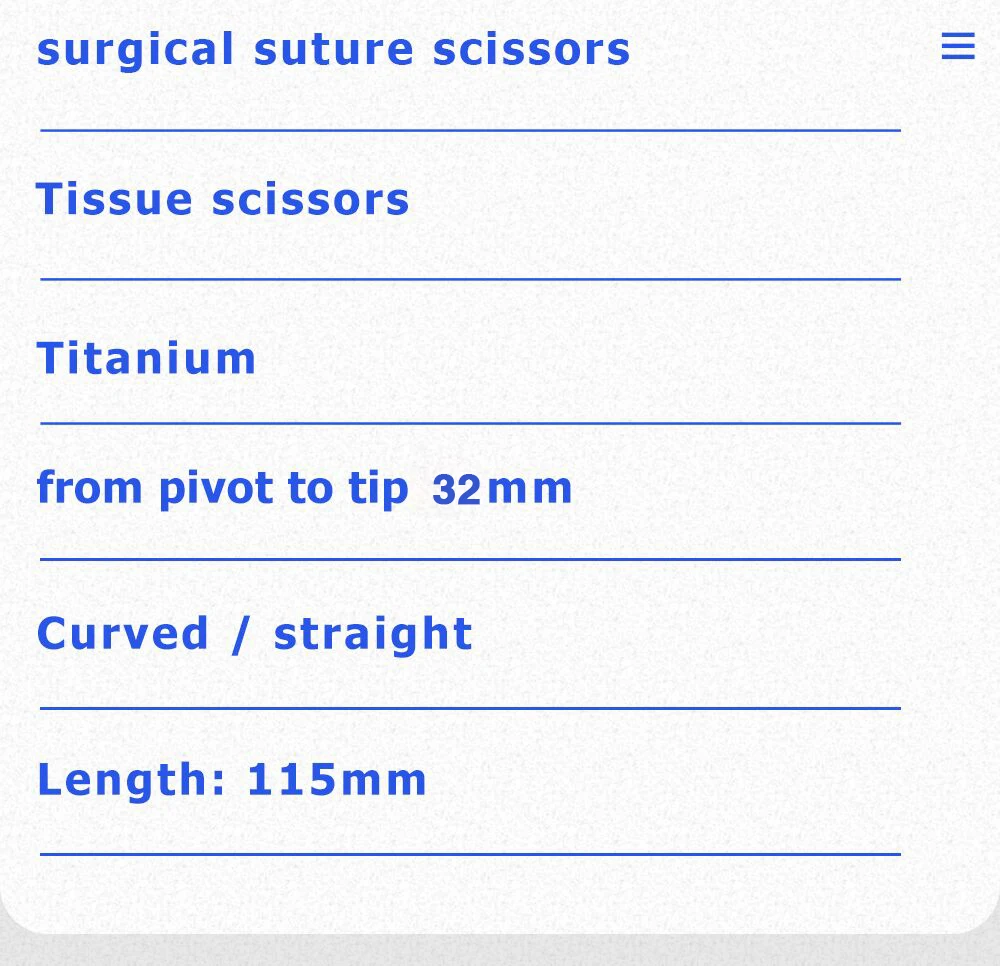Click the 'from pivot to tip' label
Viewport: 1000px width, 966px height.
[223, 490]
